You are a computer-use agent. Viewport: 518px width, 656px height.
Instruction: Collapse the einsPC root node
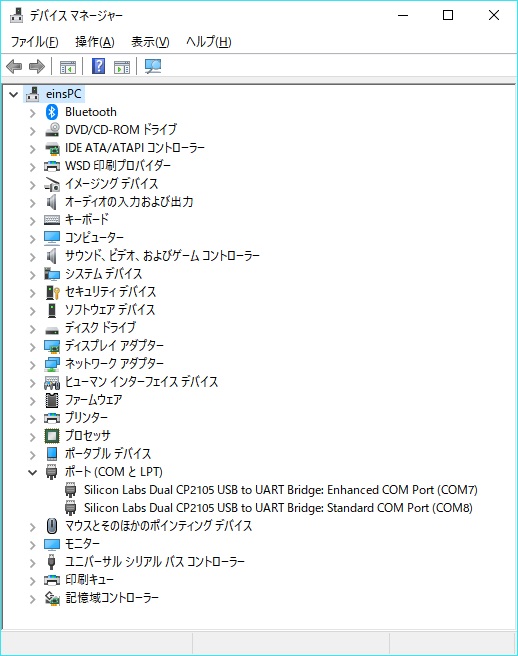coord(14,95)
